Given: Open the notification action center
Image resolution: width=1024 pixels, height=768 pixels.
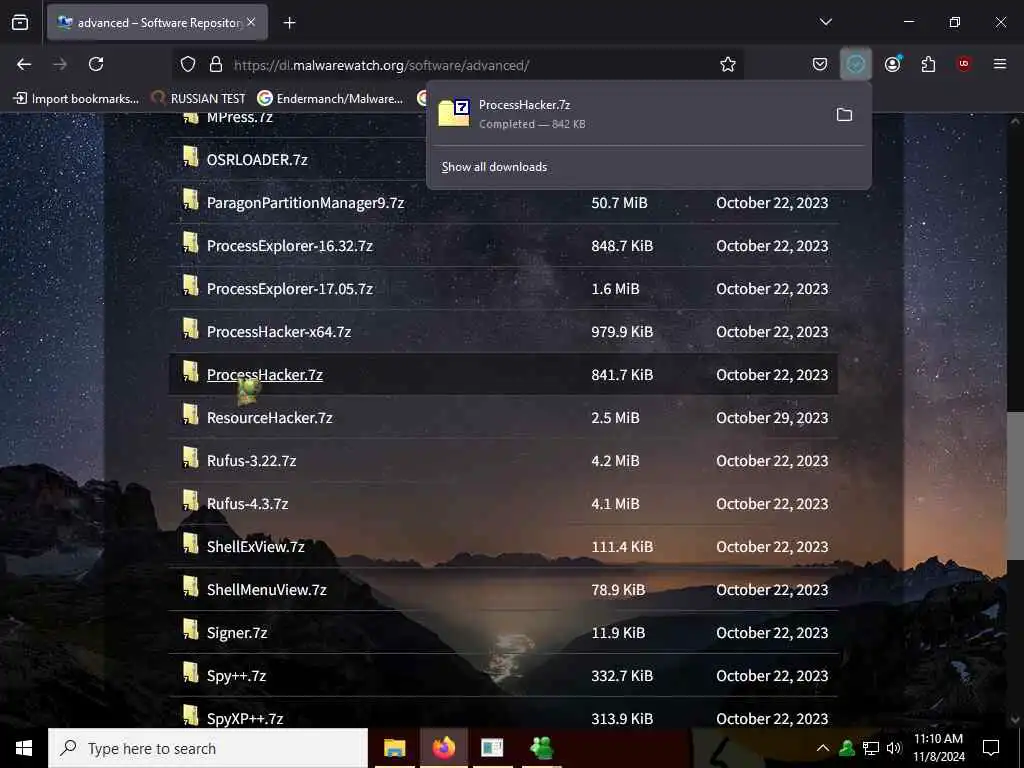Looking at the screenshot, I should (x=991, y=748).
